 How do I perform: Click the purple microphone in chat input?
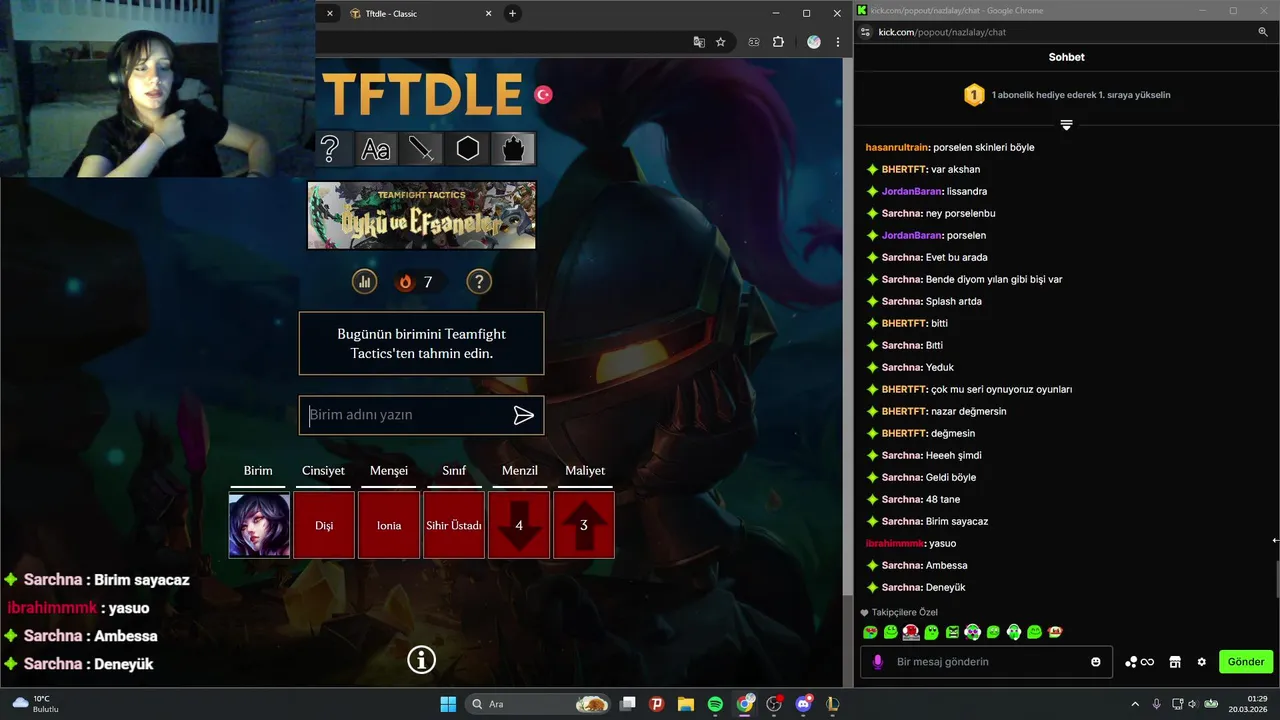pos(878,662)
